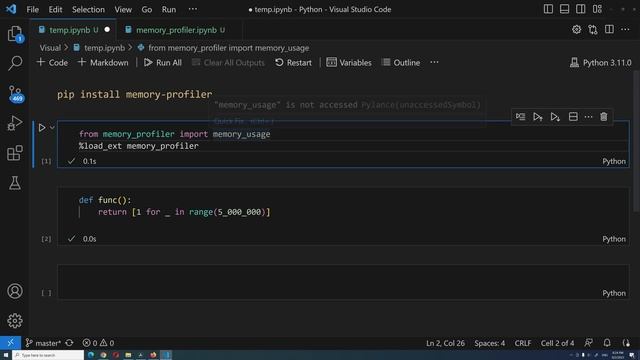Click Run All in notebook toolbar
Screen dimensions: 640x360
click(163, 62)
